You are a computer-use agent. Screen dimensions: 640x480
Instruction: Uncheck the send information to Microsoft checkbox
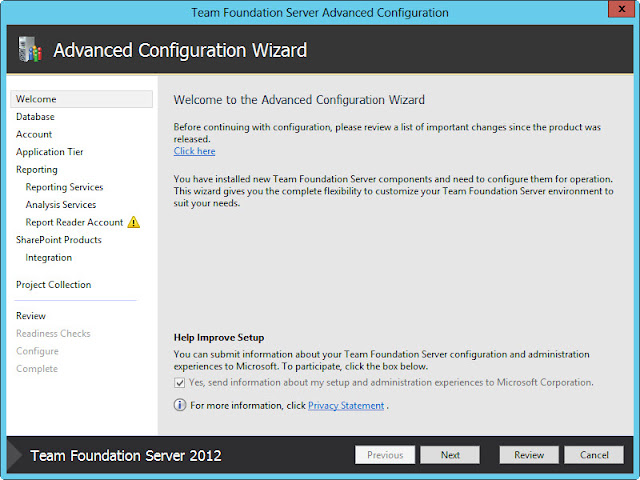pos(180,382)
